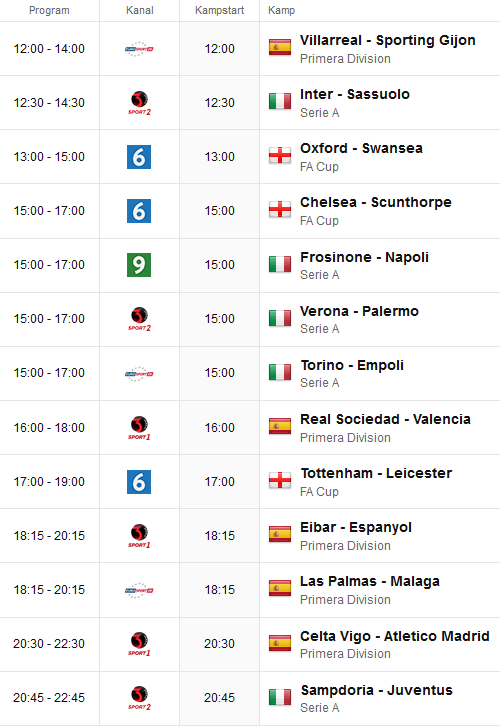Image resolution: width=500 pixels, height=726 pixels.
Task: Open the Tottenham - Leicester FA Cup match
Action: point(376,473)
